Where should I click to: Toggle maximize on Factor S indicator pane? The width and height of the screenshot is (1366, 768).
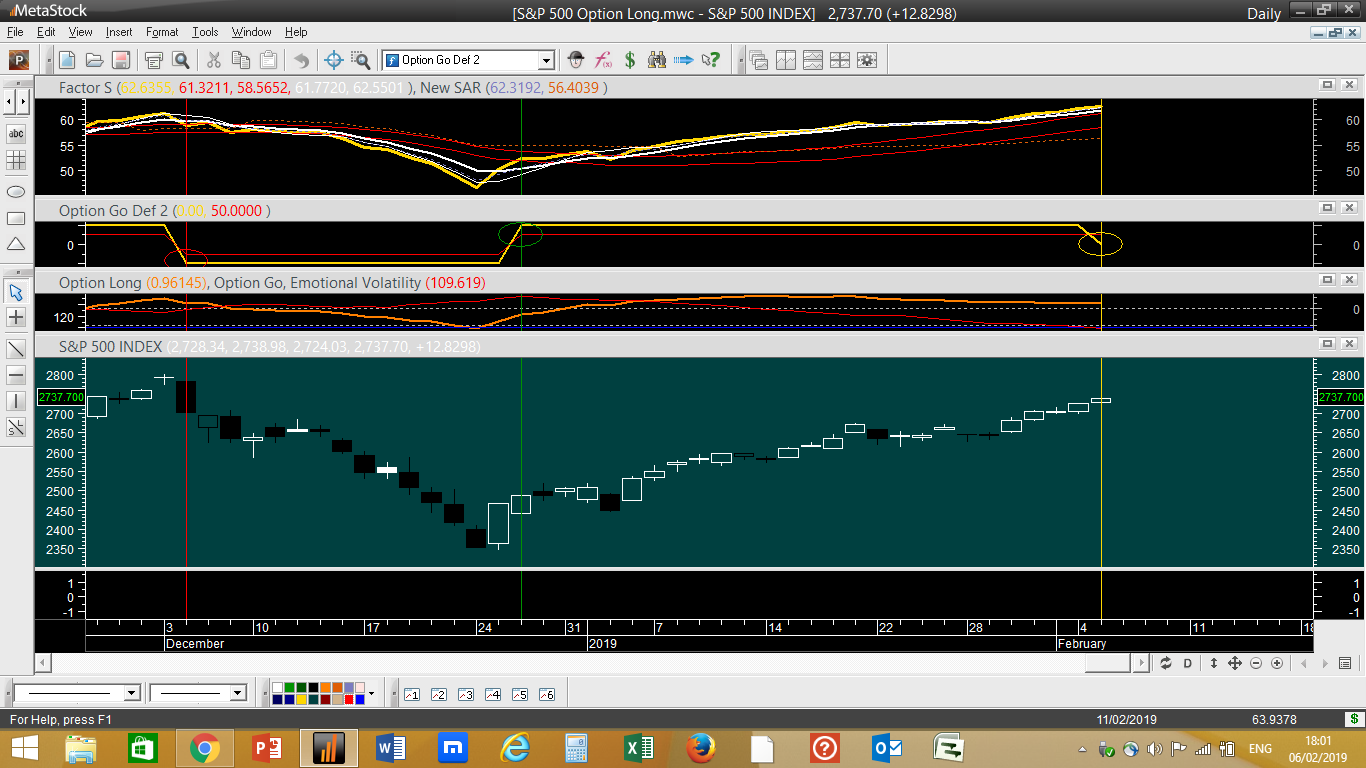tap(1327, 85)
